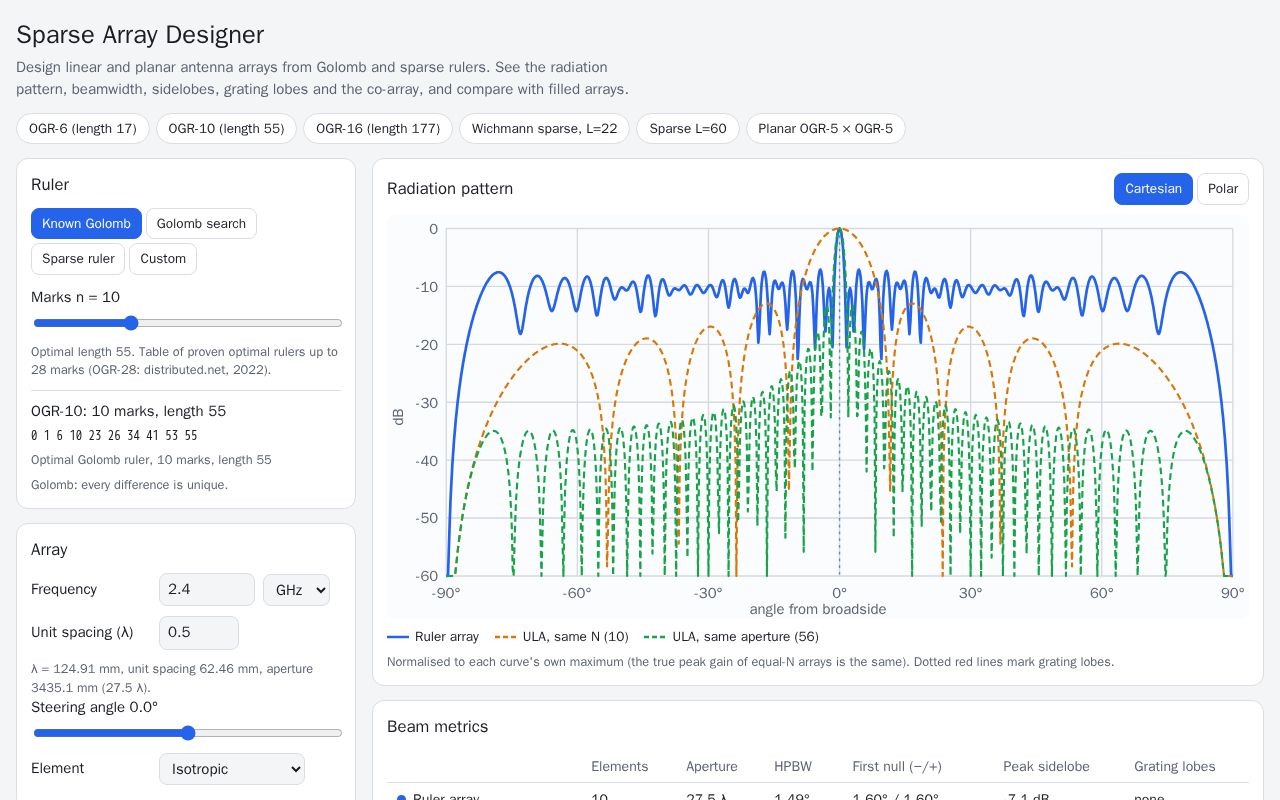Open the Element type Isotropic dropdown
This screenshot has width=1280, height=800.
point(232,769)
